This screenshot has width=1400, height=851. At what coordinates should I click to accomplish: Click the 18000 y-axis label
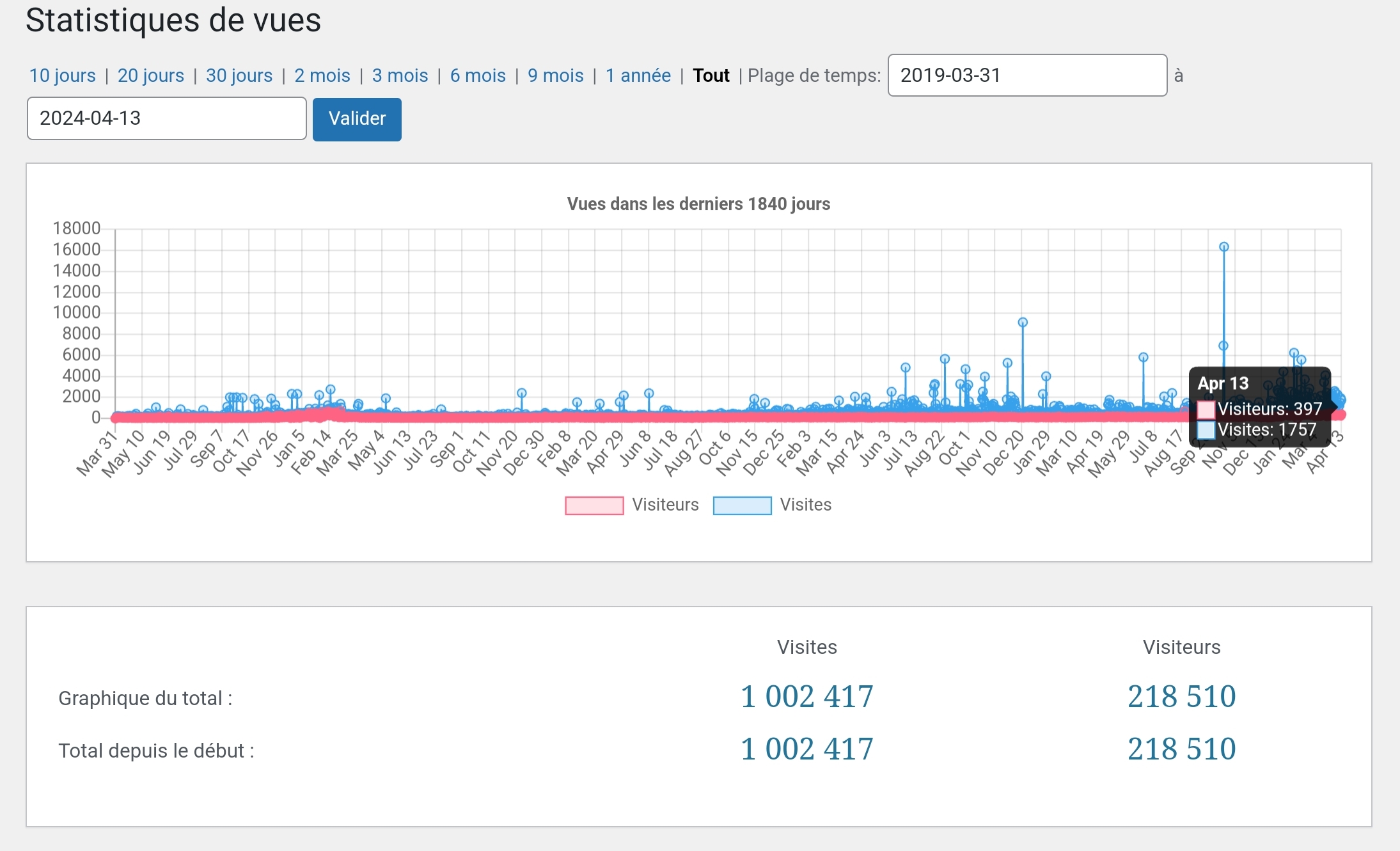tap(77, 228)
